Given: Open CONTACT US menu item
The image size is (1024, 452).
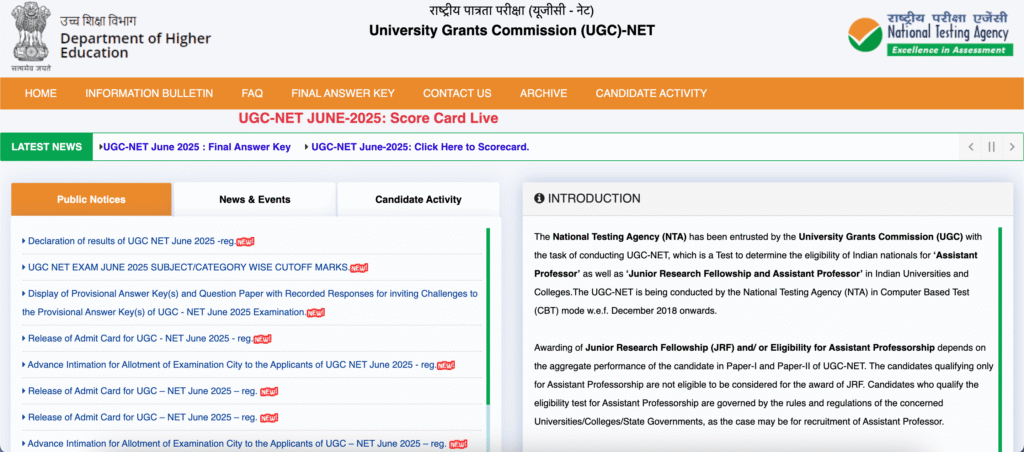Looking at the screenshot, I should point(457,93).
